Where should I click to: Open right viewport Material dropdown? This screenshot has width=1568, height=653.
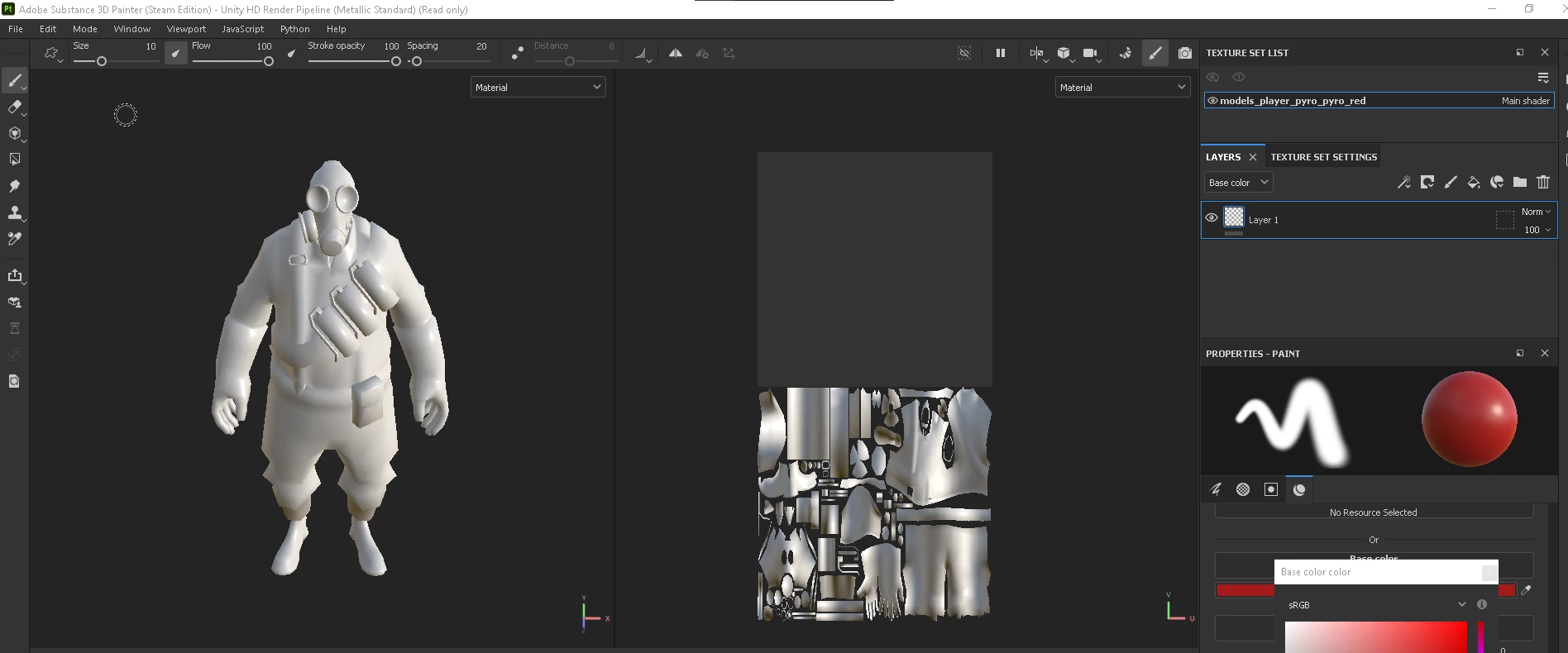point(1123,87)
